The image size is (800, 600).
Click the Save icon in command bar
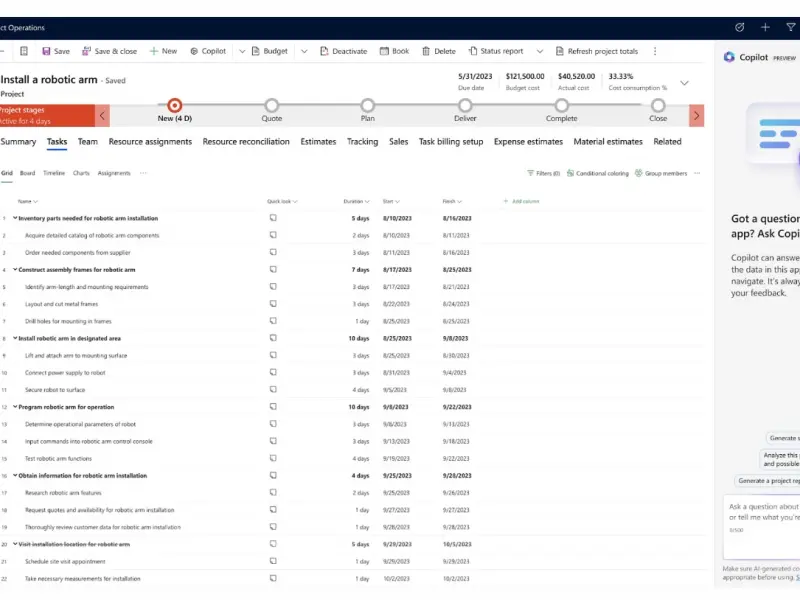pos(46,51)
